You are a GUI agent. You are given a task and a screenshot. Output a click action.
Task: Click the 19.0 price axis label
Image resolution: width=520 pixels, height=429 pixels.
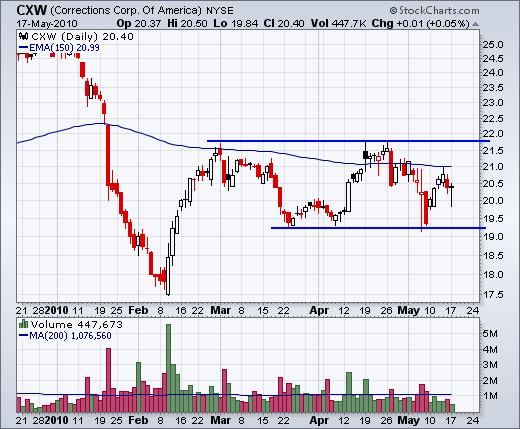493,237
